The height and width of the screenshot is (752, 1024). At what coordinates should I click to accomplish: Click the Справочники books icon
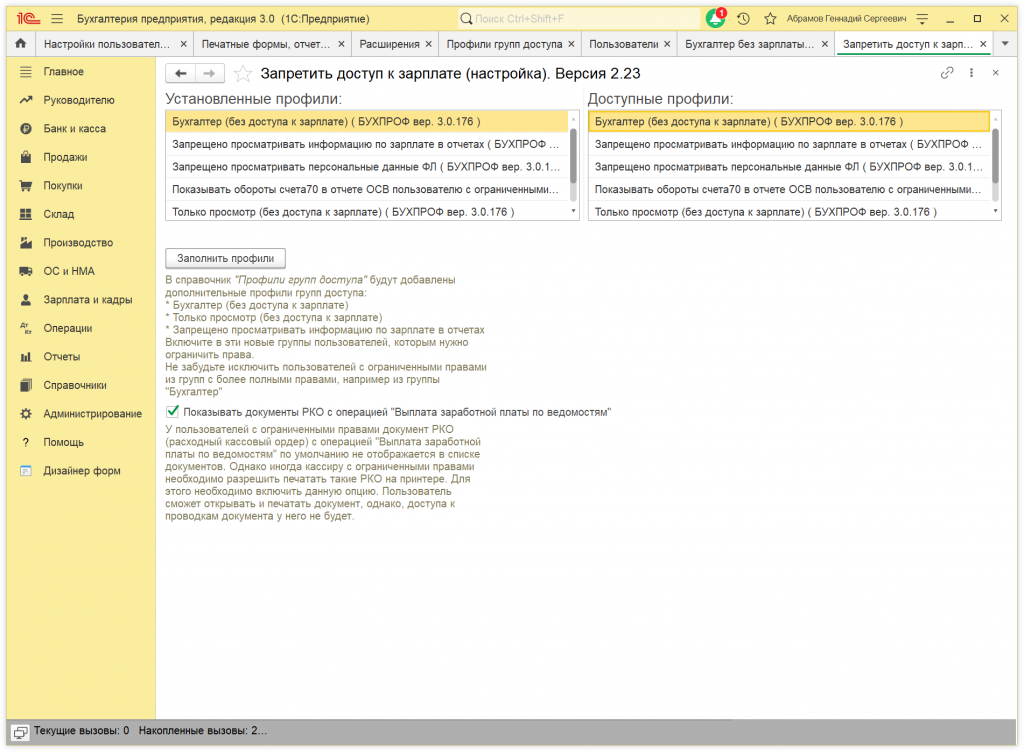pos(25,385)
